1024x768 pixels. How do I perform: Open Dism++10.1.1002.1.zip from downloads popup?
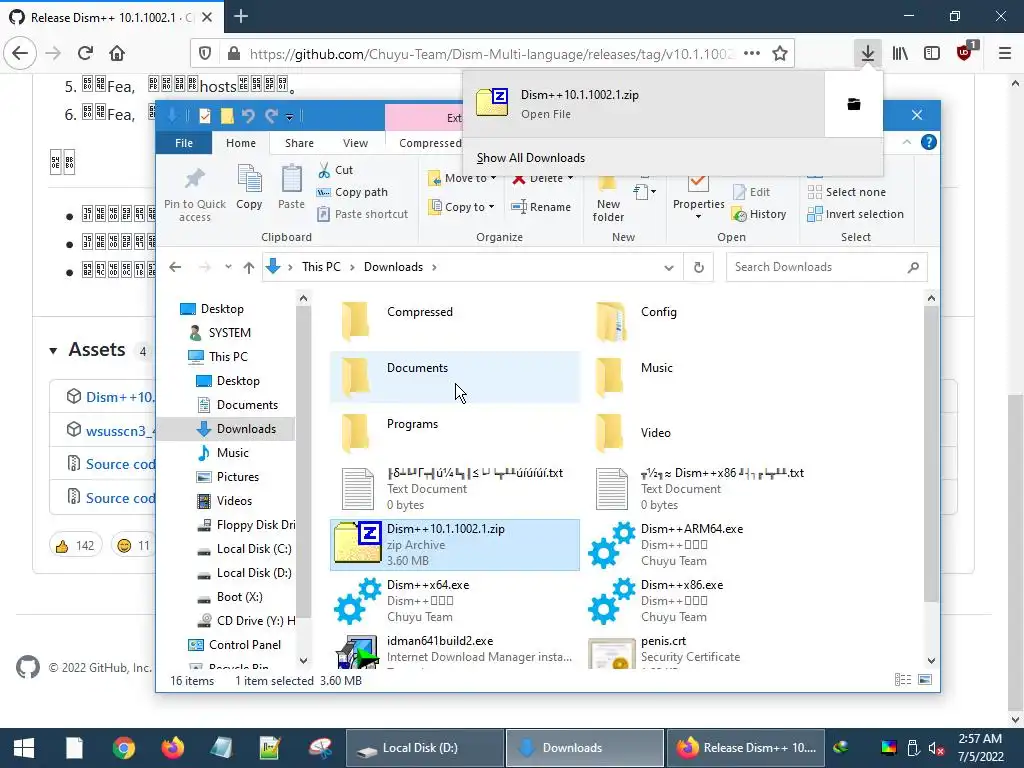(x=643, y=104)
